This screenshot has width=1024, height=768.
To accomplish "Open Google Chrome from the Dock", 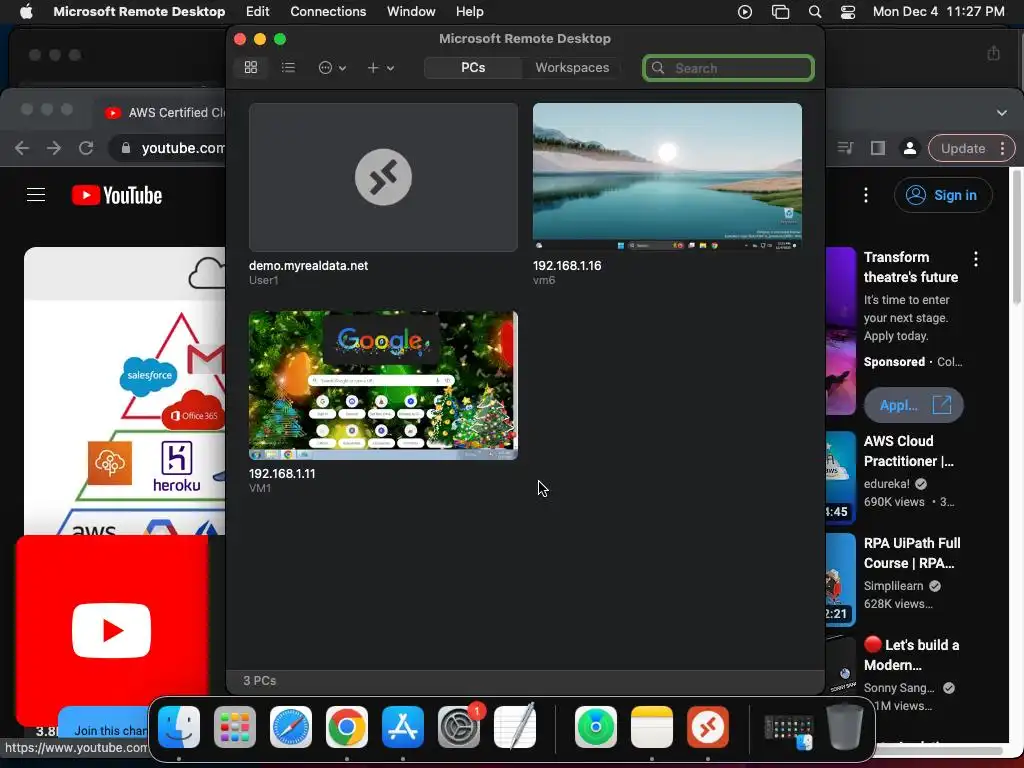I will [x=347, y=727].
